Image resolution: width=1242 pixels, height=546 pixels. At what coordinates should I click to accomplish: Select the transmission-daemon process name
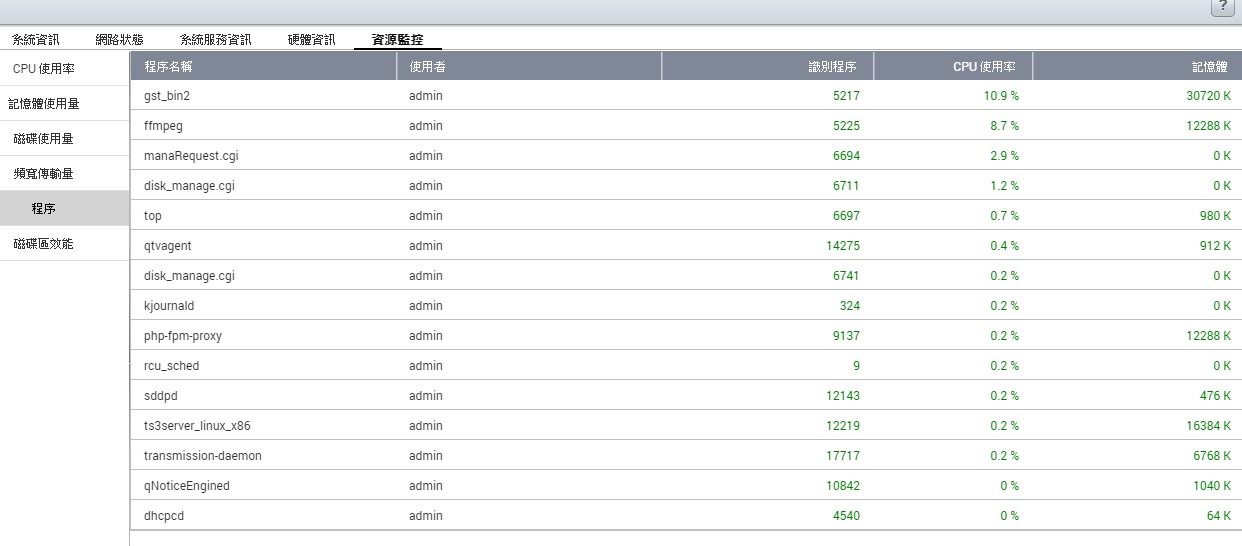(203, 456)
